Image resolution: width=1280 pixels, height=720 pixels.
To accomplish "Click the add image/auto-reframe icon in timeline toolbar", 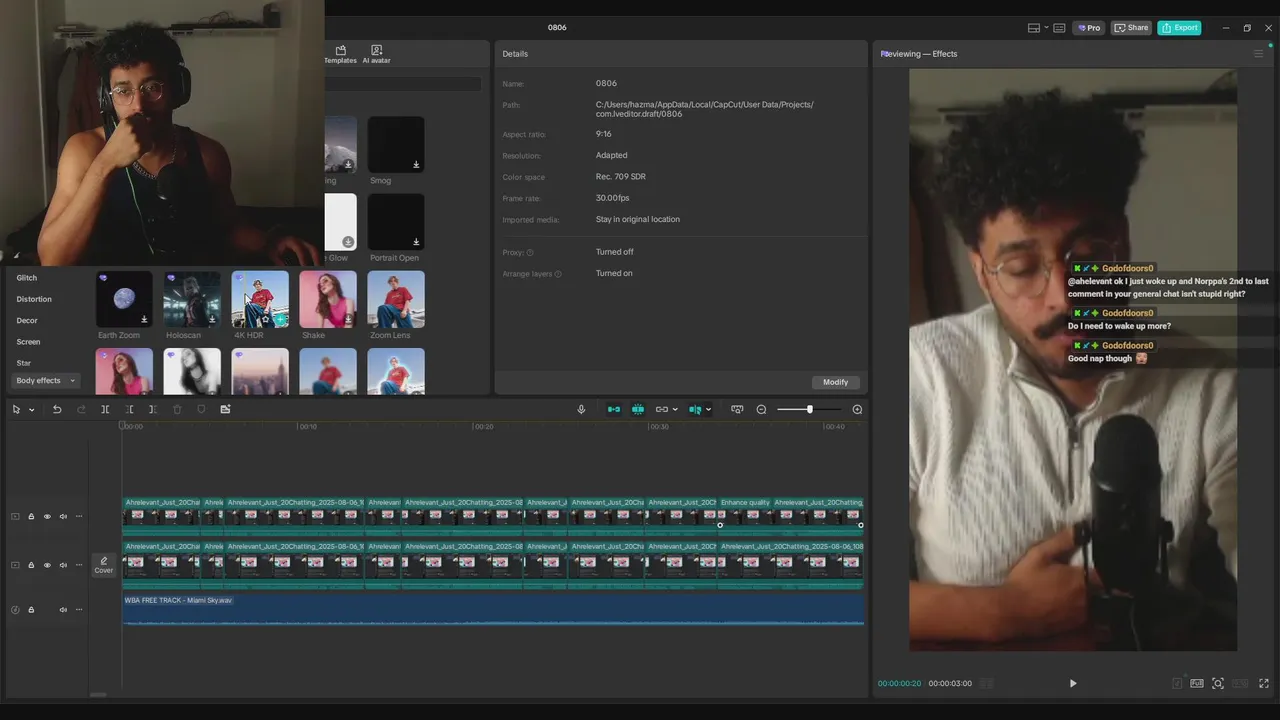I will click(x=225, y=409).
